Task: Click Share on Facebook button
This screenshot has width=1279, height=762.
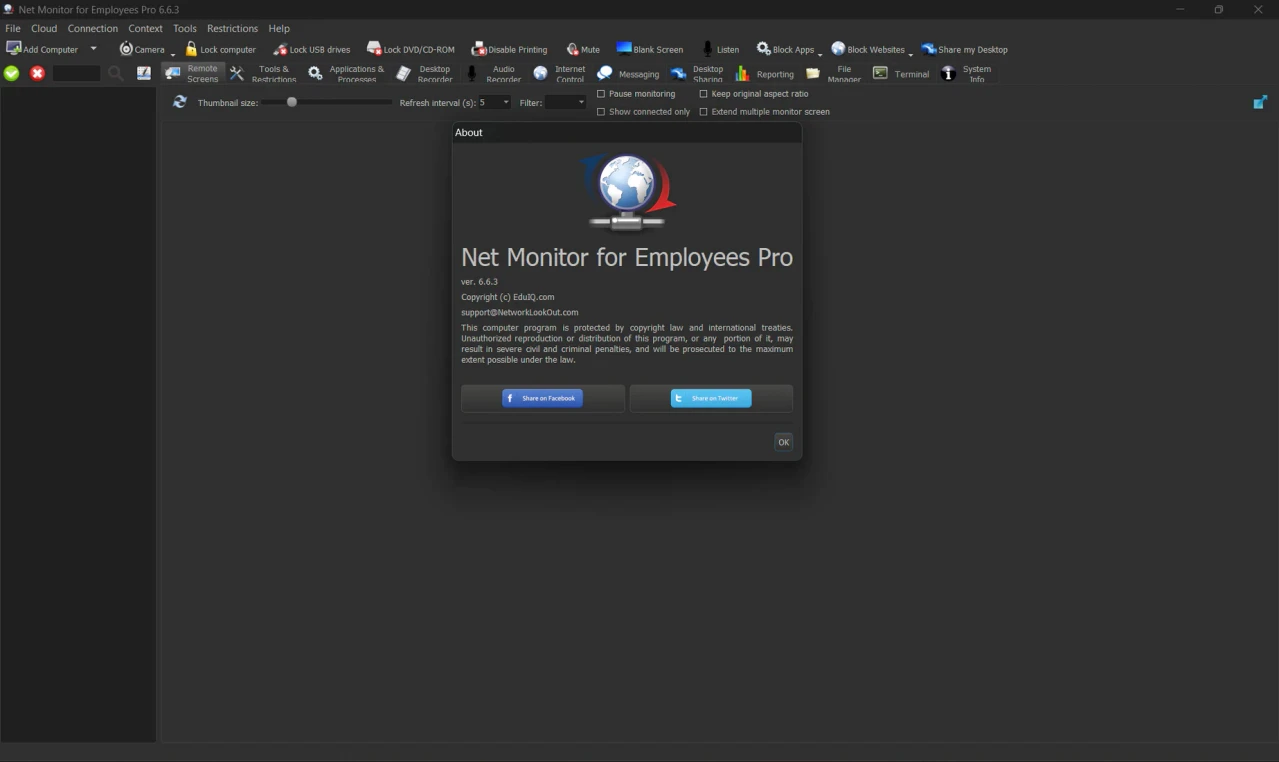Action: [x=543, y=398]
